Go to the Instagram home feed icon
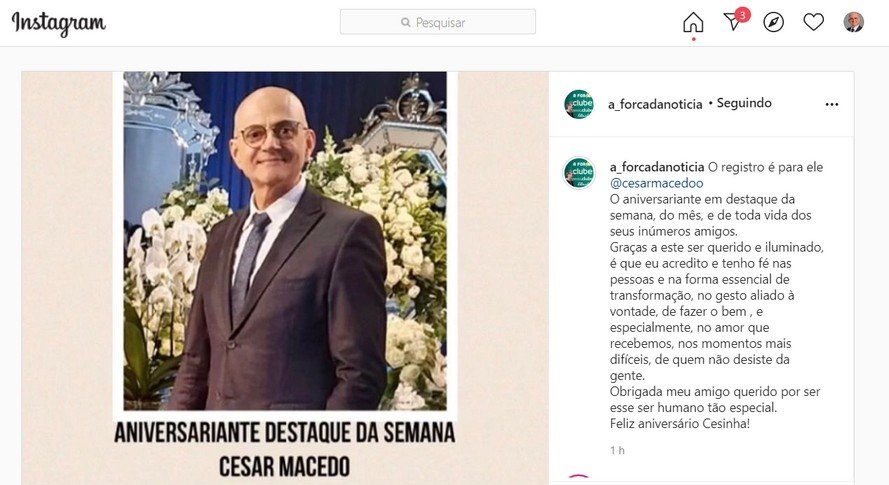 tap(693, 23)
